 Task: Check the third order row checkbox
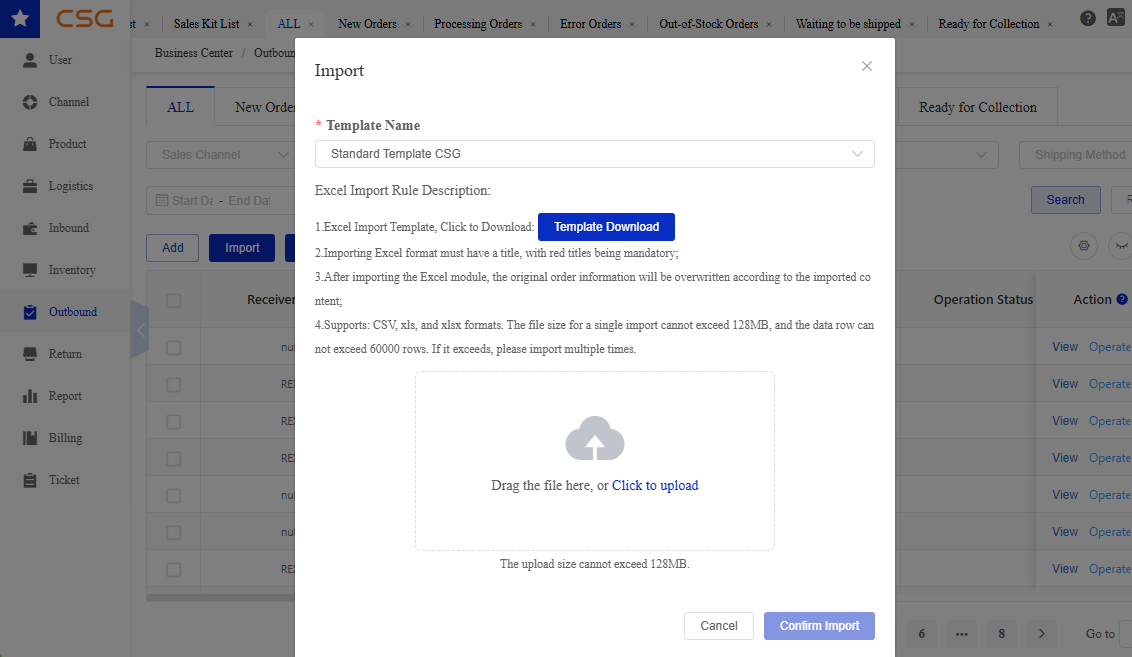tap(173, 421)
